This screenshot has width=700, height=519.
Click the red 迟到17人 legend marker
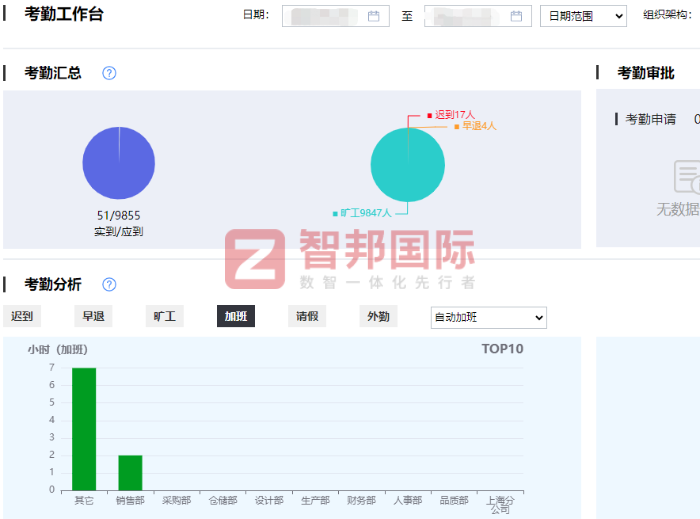[x=429, y=115]
